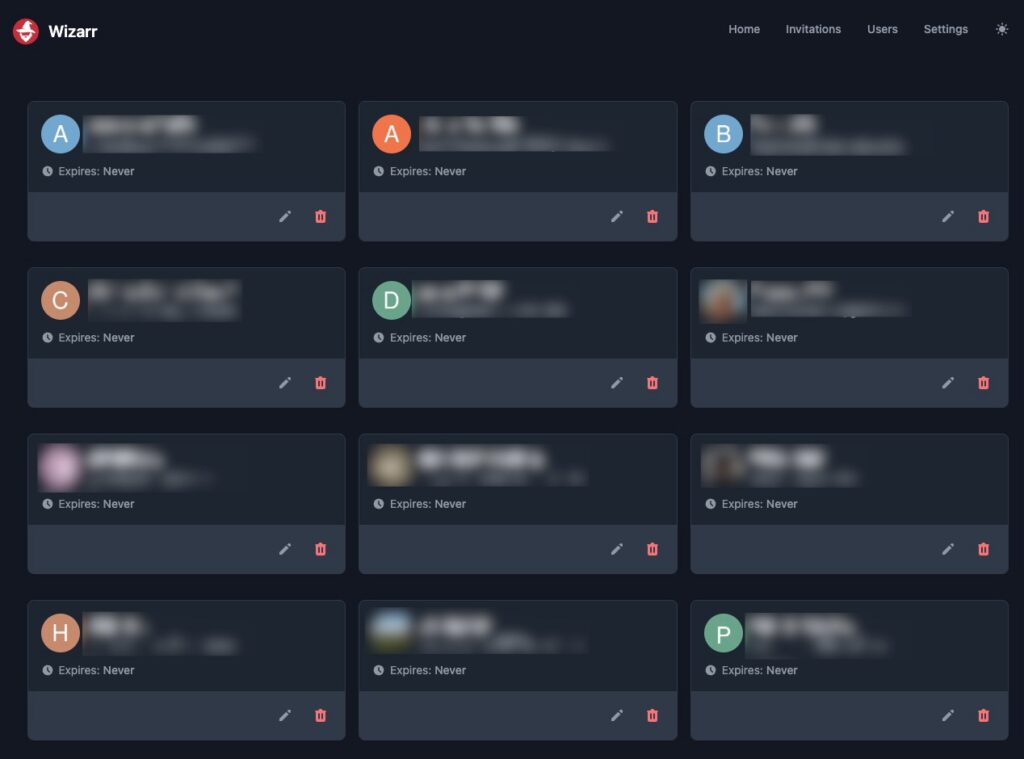The image size is (1024, 759).
Task: Delete the user with orange A avatar
Action: (652, 216)
